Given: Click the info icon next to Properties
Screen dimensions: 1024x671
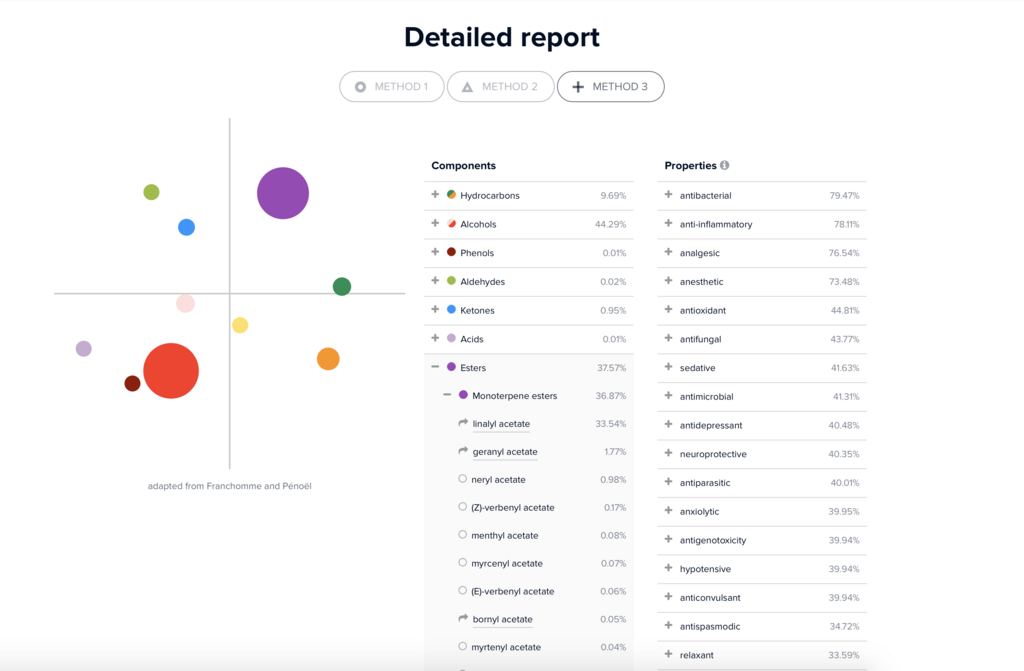Looking at the screenshot, I should [724, 165].
